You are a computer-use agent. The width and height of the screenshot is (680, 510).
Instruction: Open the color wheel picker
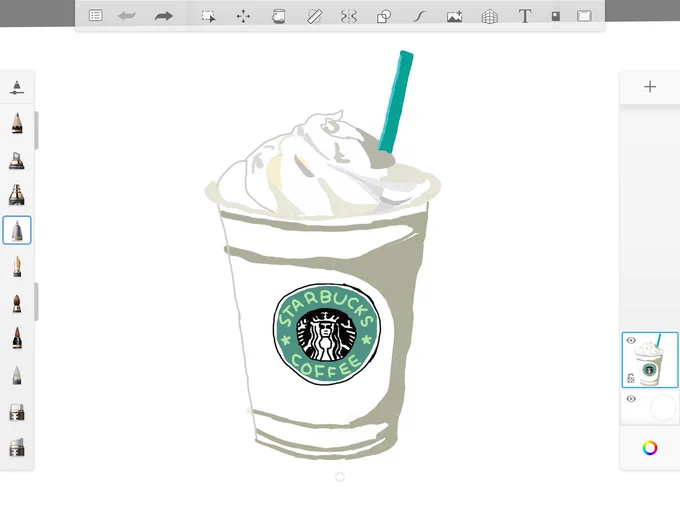[650, 448]
